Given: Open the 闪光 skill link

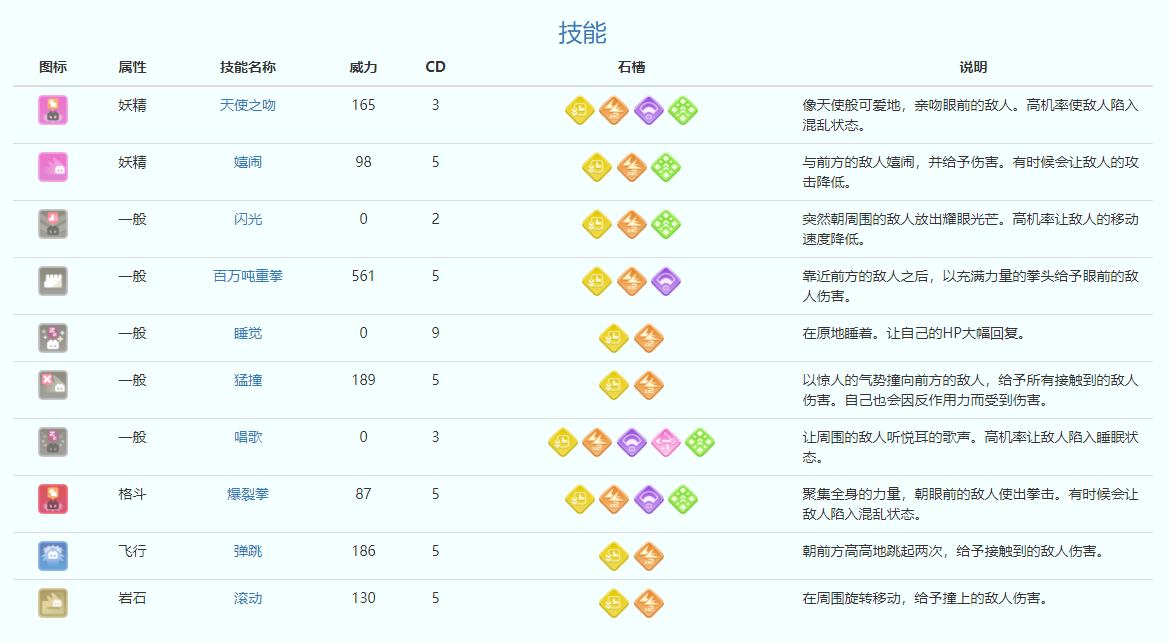Looking at the screenshot, I should [248, 219].
